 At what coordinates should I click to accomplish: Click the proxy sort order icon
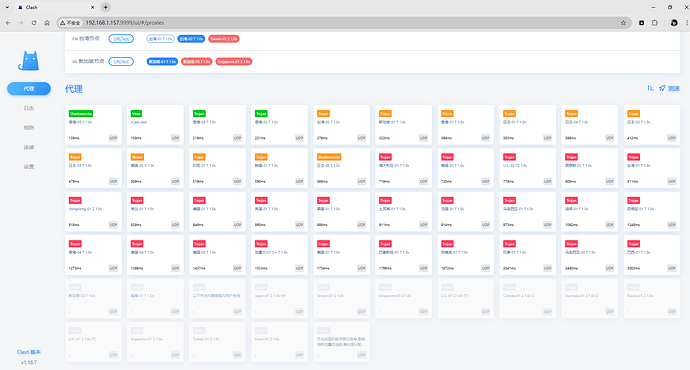tap(650, 88)
